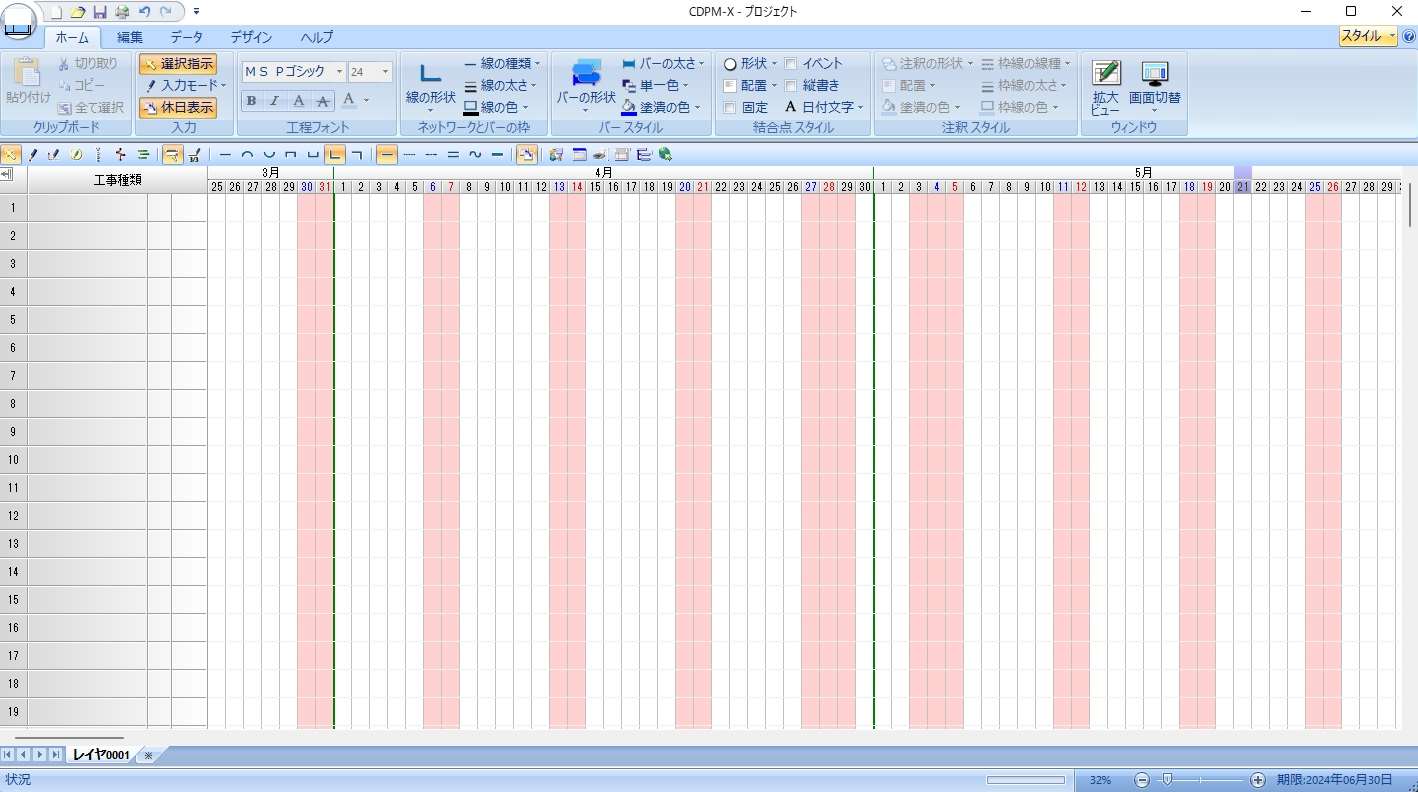This screenshot has height=792, width=1418.
Task: Select the downward arc line shape tool
Action: pos(268,154)
